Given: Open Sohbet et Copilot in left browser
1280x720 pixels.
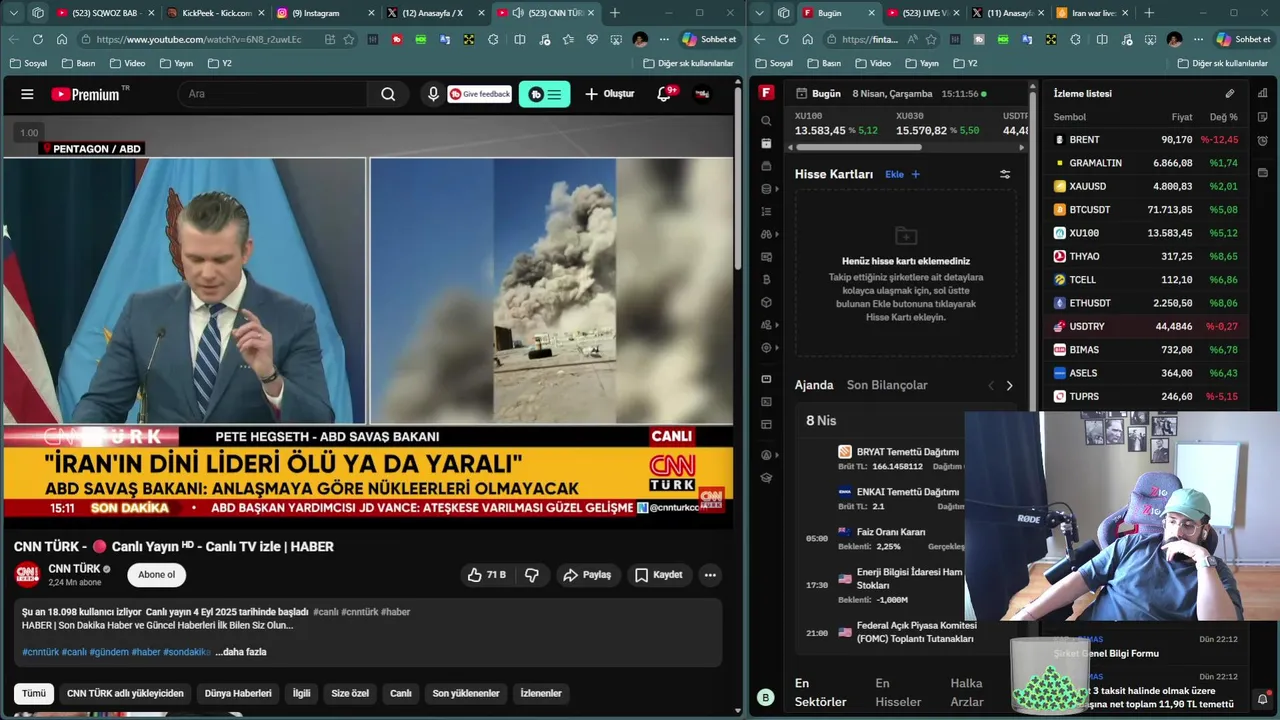Looking at the screenshot, I should pos(709,39).
